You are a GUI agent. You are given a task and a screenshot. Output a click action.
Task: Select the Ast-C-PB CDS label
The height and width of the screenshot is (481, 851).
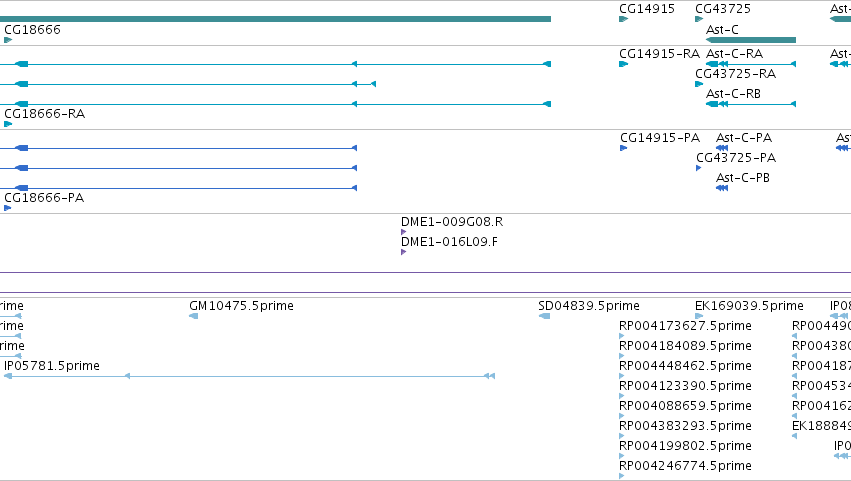click(742, 178)
